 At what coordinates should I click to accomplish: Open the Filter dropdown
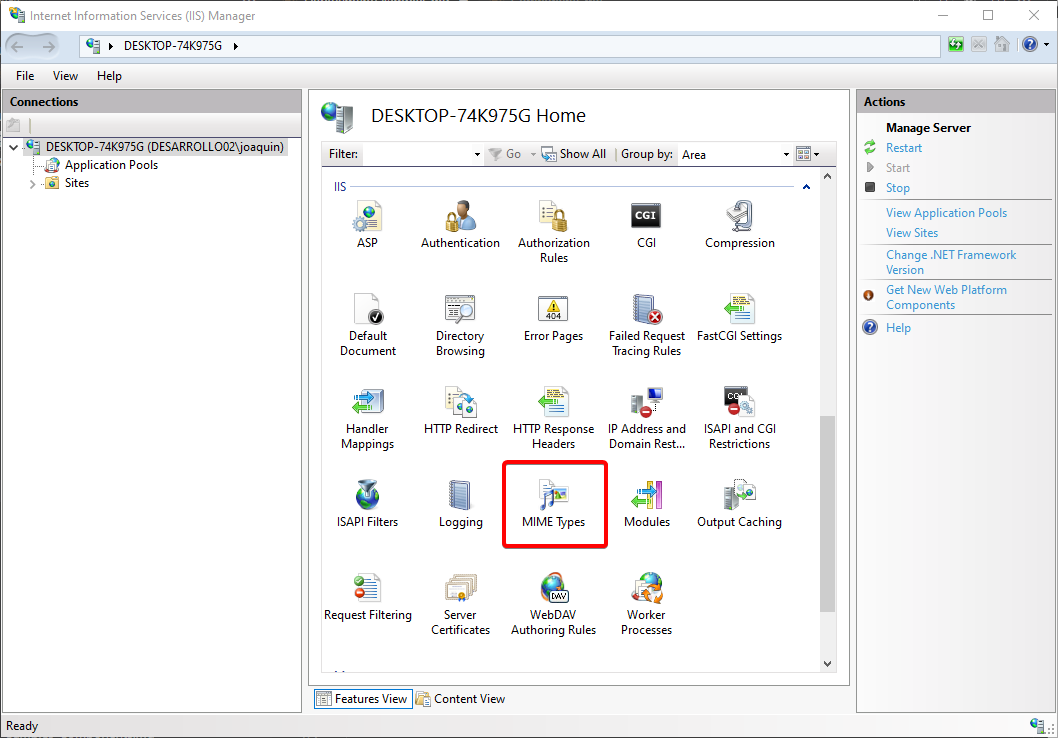[x=477, y=154]
